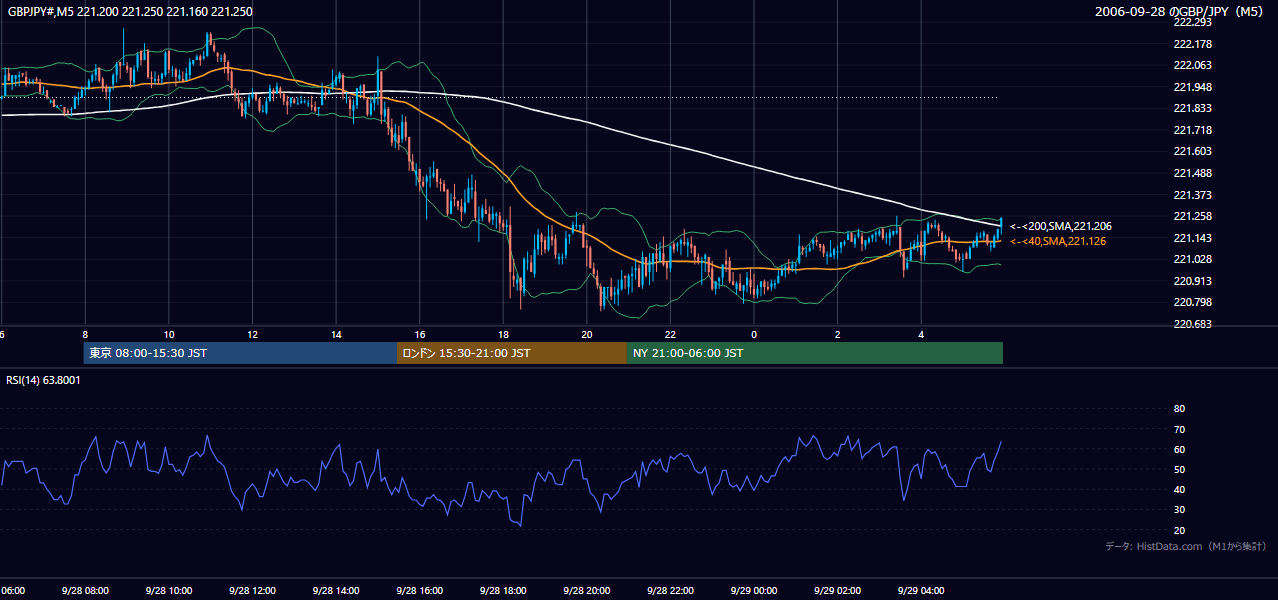Select the NY 21:00-06:00 JST session bar
The image size is (1278, 600).
(814, 353)
